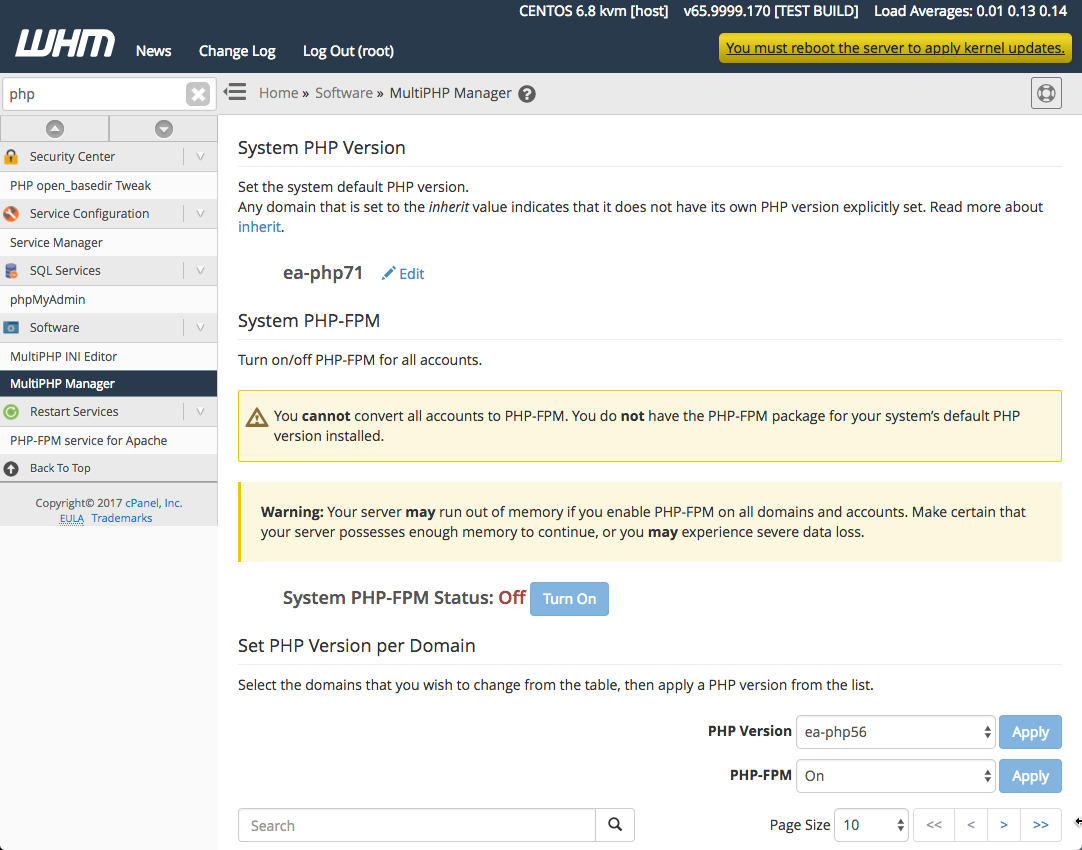Click the kernel update reboot notice
This screenshot has width=1082, height=850.
pos(895,48)
